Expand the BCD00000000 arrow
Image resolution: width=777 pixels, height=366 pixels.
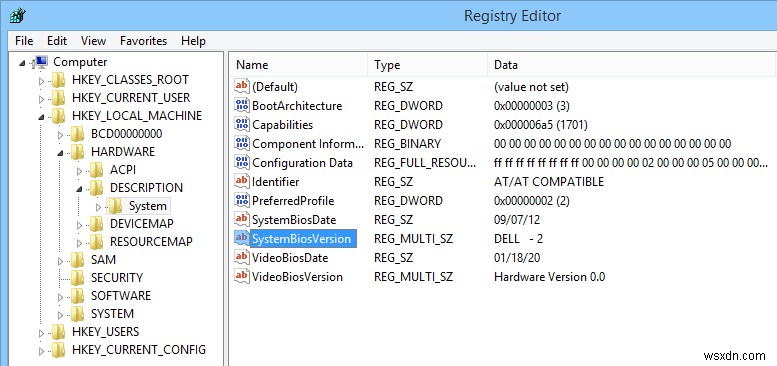(x=60, y=134)
